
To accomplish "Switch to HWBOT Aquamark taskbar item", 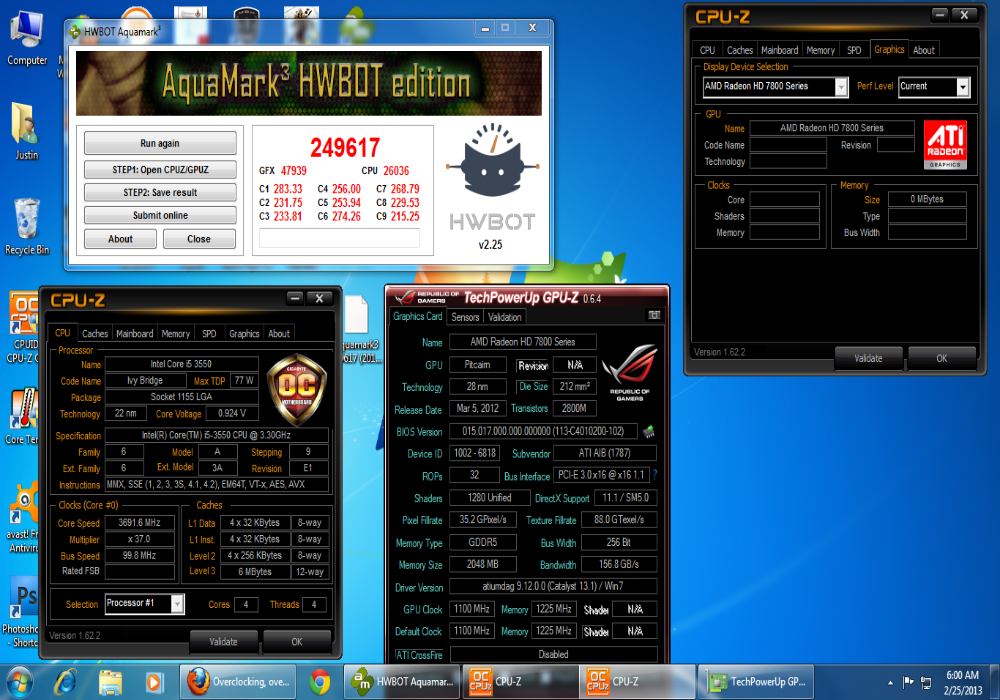I will point(403,682).
